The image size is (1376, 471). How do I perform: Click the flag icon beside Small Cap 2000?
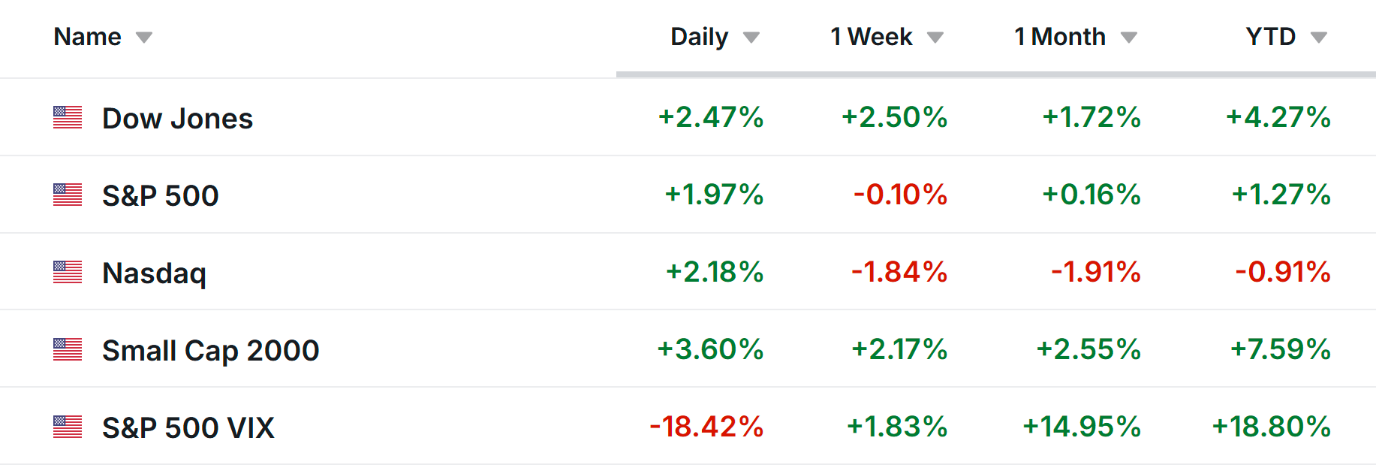(67, 350)
